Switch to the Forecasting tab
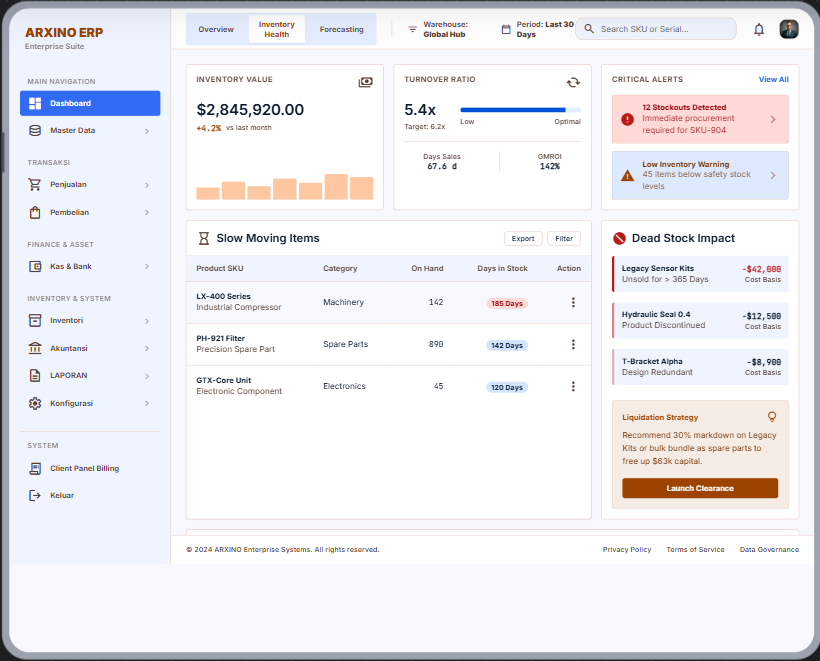The image size is (820, 661). (x=341, y=29)
